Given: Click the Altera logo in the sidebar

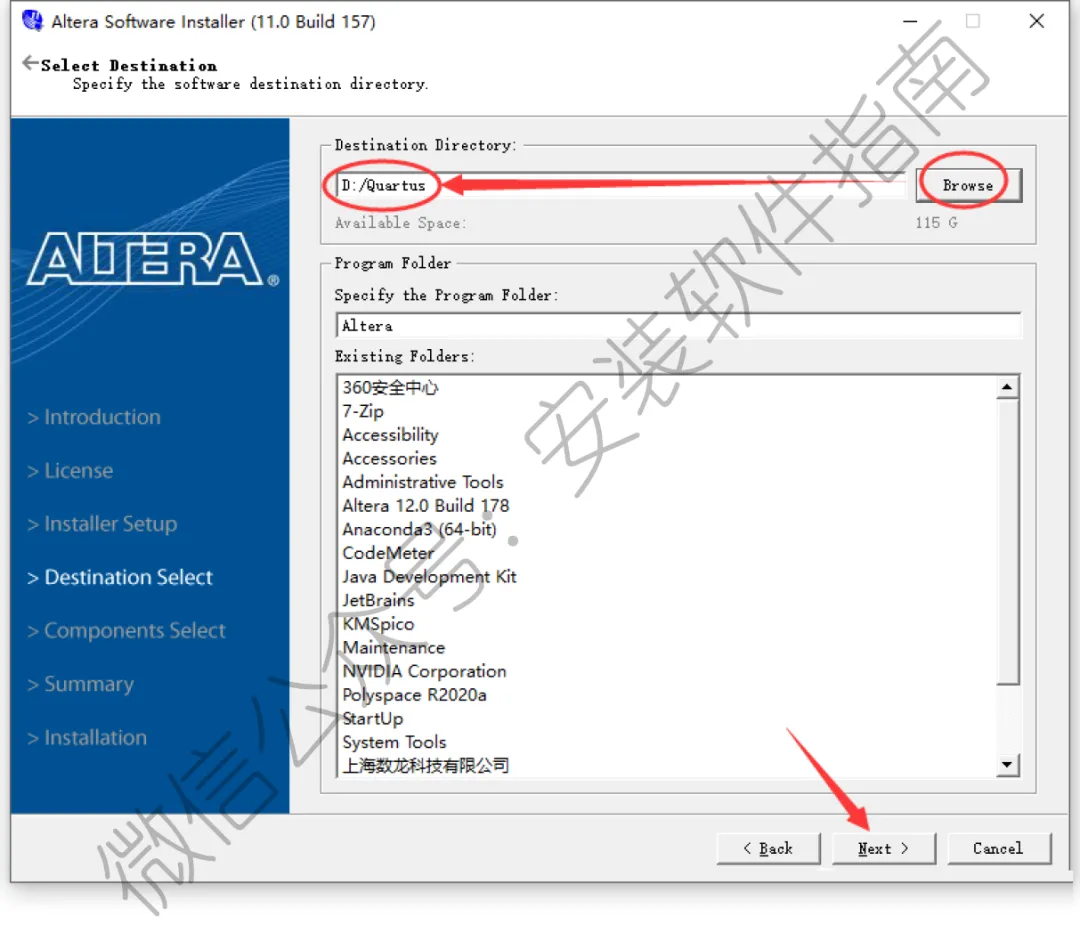Looking at the screenshot, I should pyautogui.click(x=153, y=260).
